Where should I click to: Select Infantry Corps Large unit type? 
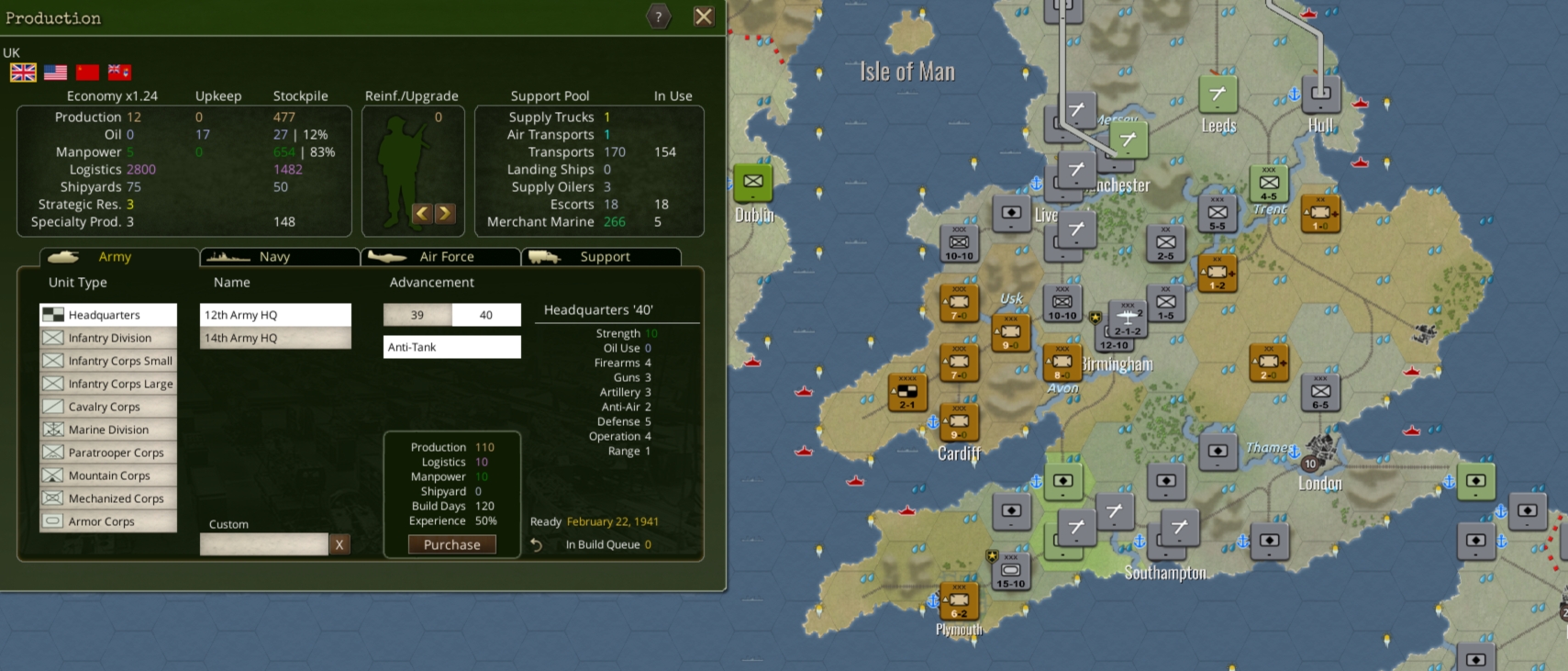[x=108, y=384]
